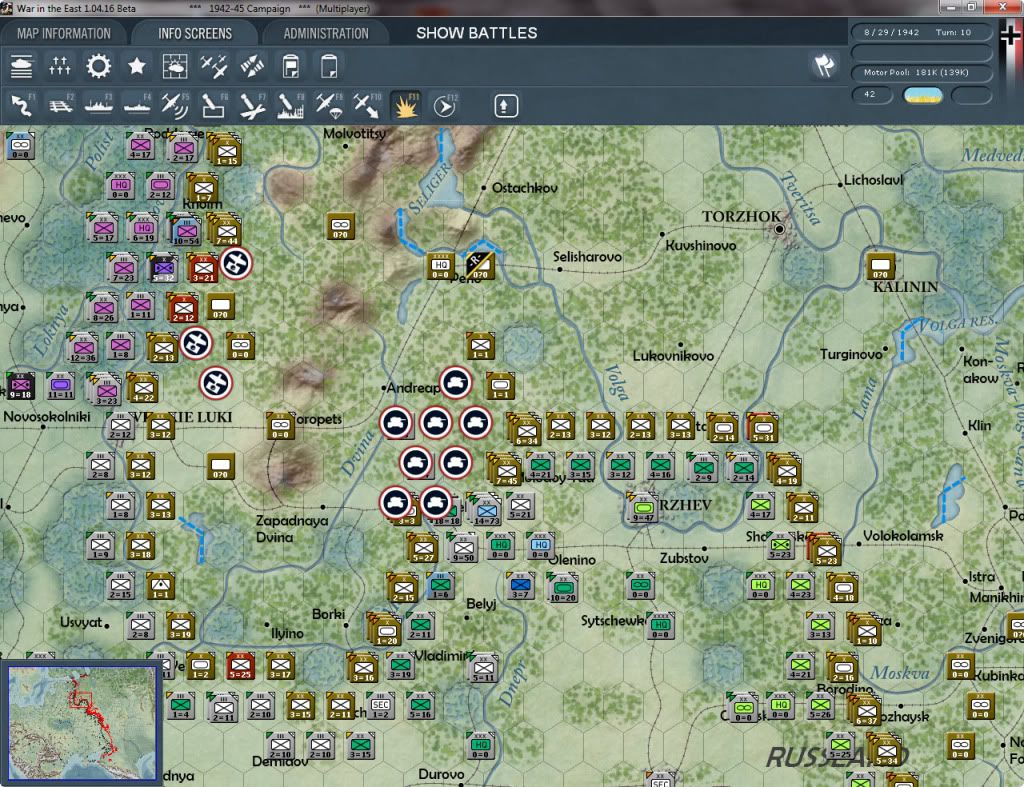Select F6 Bomb Unit mode

(214, 105)
